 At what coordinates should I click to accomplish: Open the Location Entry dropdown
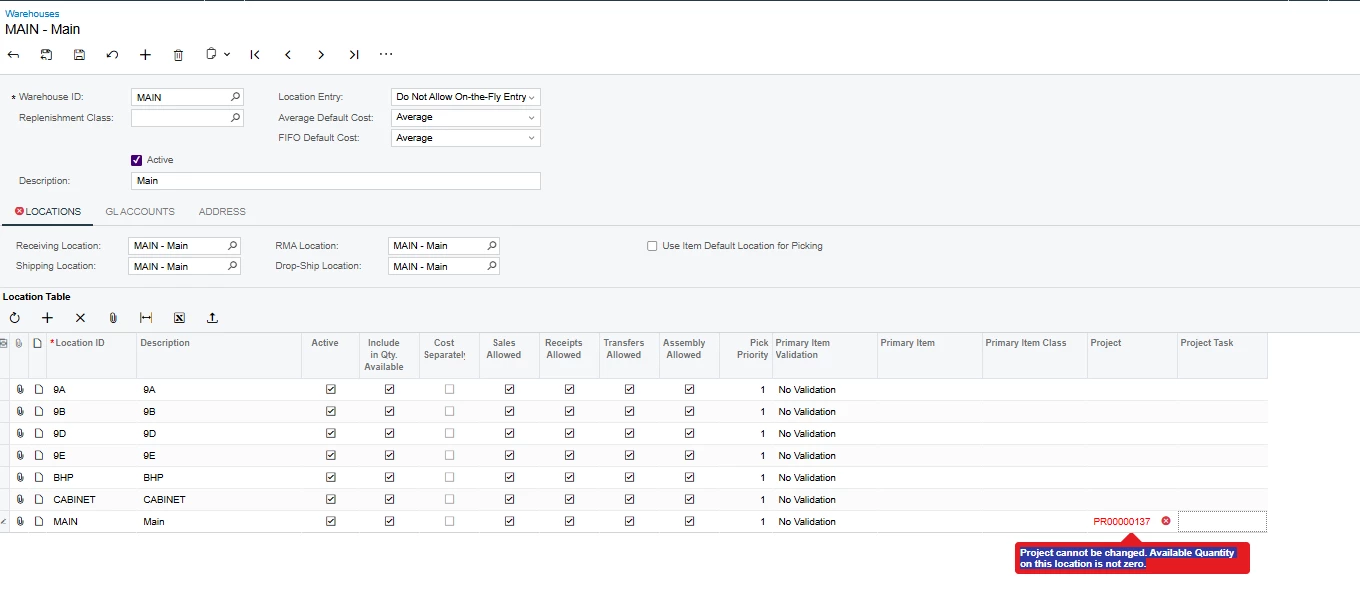[466, 97]
